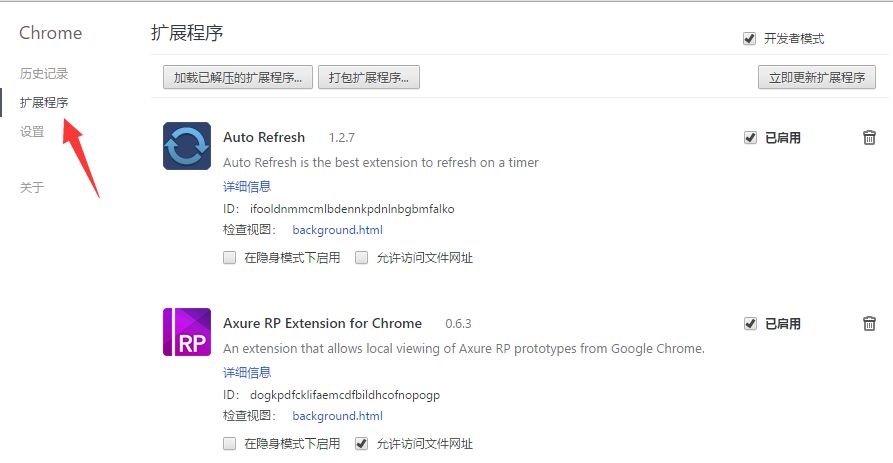Go to 设置 in the sidebar
Screen dimensions: 893x463
pos(32,132)
